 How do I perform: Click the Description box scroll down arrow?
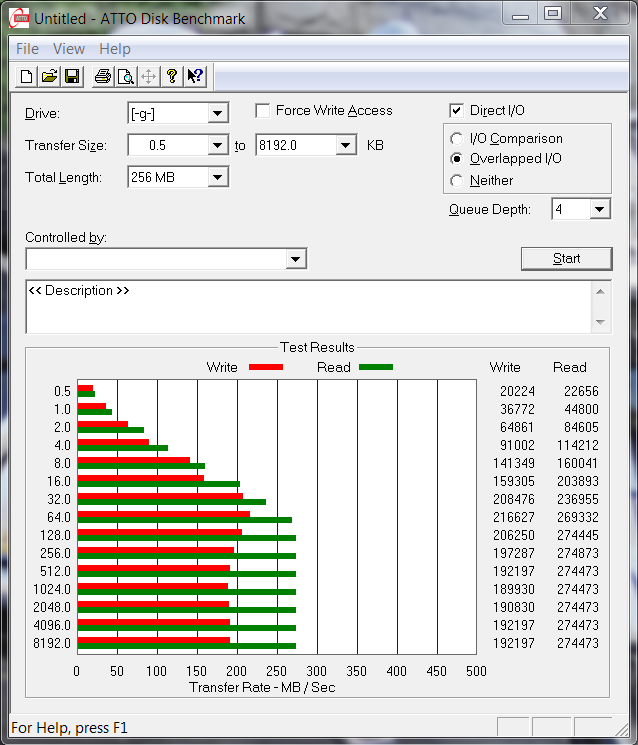tap(600, 322)
